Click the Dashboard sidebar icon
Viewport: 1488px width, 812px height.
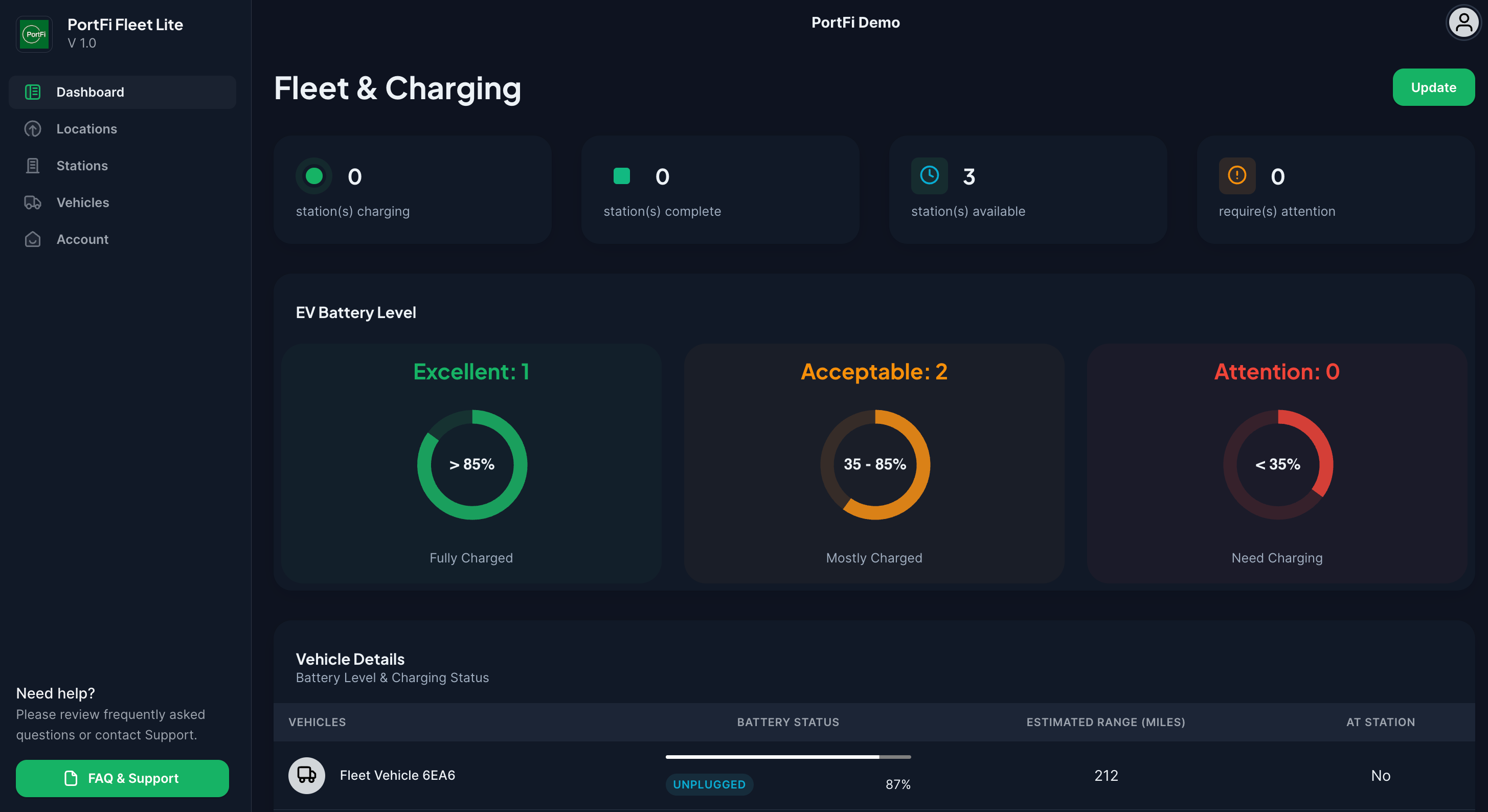(x=32, y=92)
